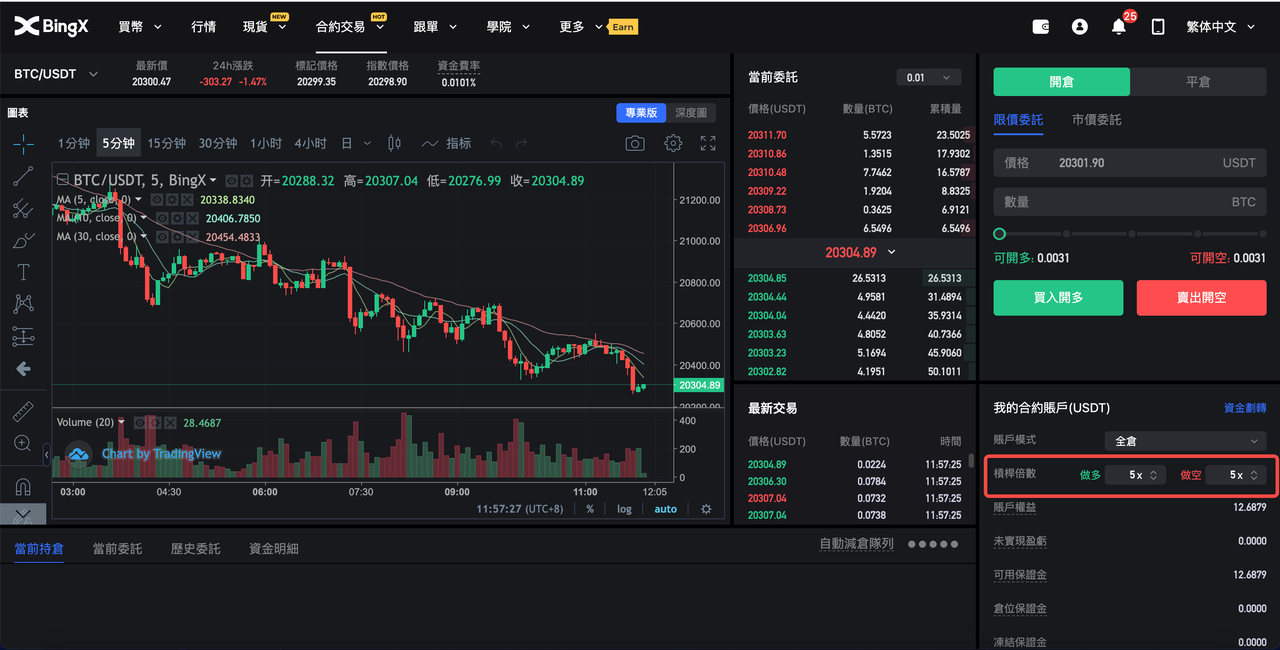
Task: Open the 0.01 order book precision dropdown
Action: pyautogui.click(x=928, y=77)
